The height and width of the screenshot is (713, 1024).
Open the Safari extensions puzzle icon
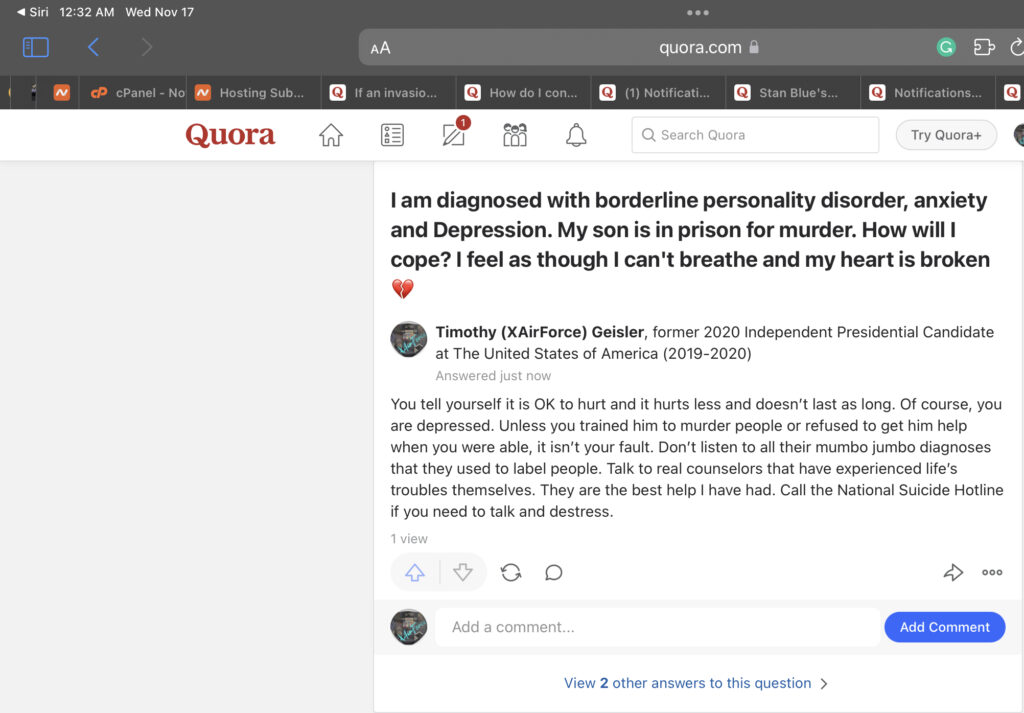coord(984,47)
